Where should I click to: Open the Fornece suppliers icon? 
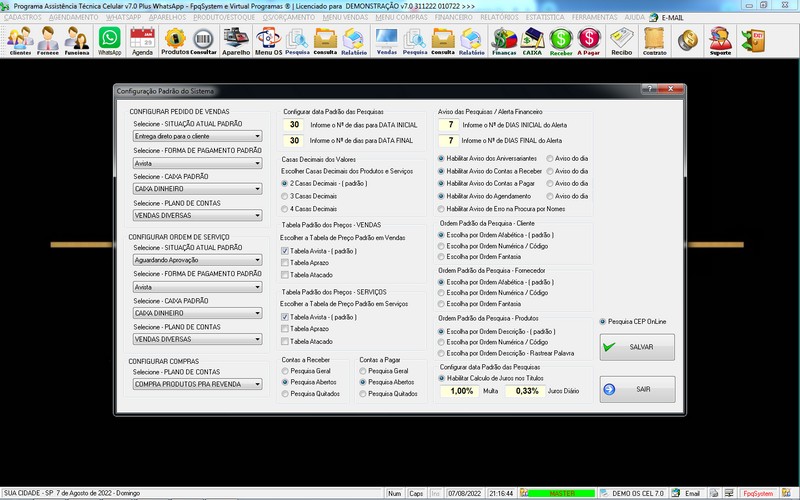click(x=48, y=41)
